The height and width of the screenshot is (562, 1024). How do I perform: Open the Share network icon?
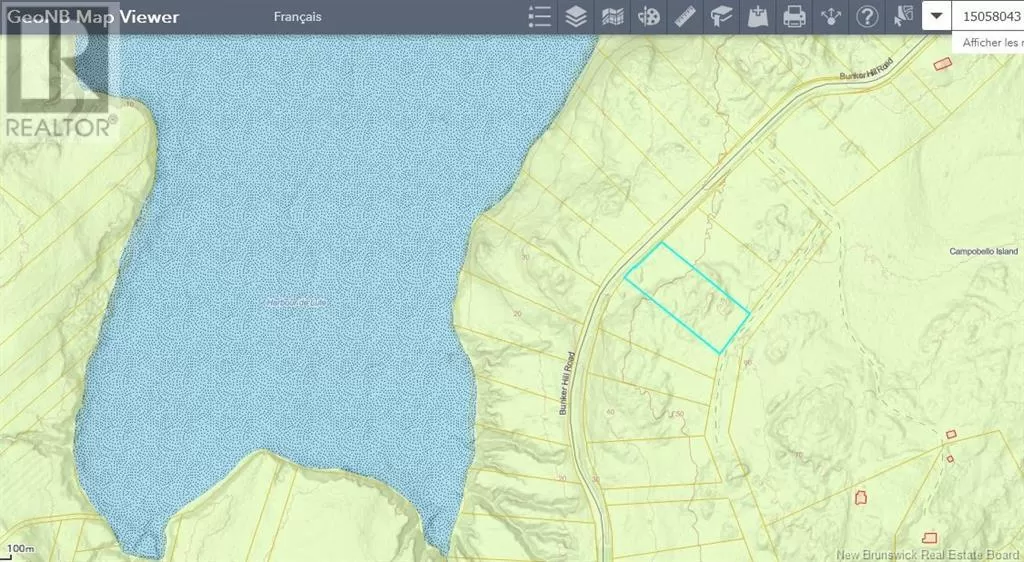point(831,17)
